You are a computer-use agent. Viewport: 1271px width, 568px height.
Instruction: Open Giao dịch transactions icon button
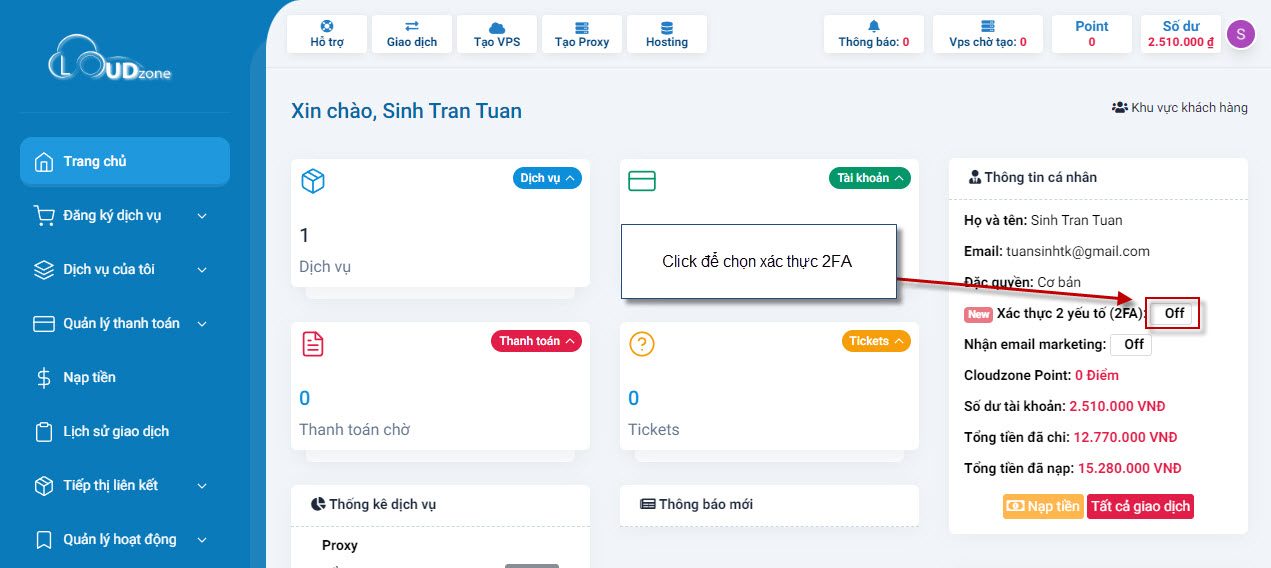coord(412,27)
